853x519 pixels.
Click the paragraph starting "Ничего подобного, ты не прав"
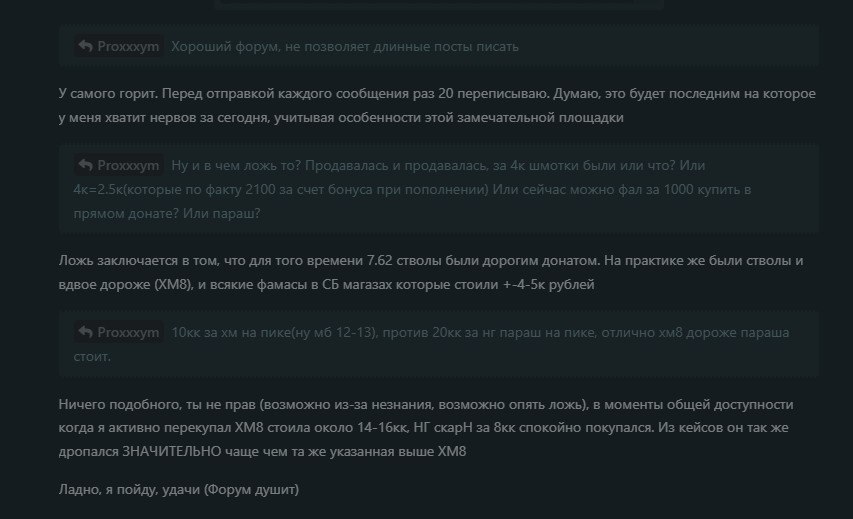426,428
